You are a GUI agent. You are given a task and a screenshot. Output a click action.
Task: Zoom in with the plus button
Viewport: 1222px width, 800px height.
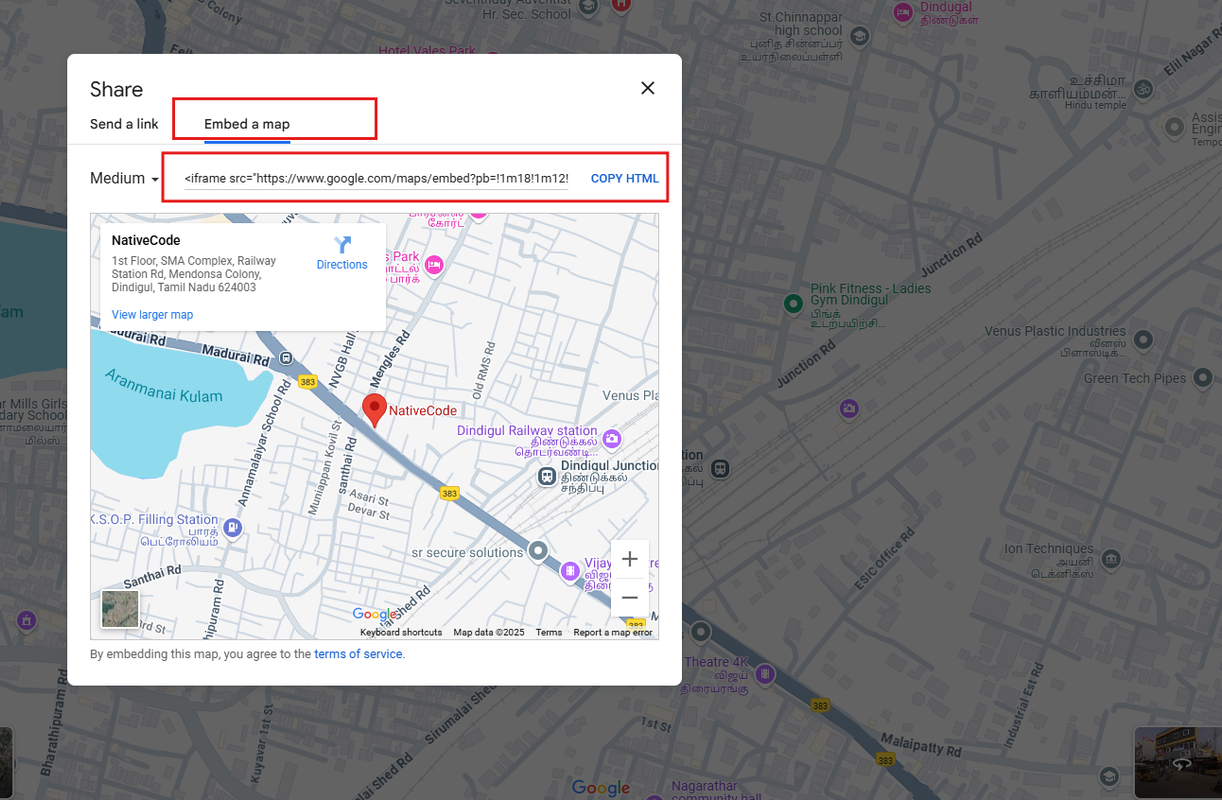[630, 559]
